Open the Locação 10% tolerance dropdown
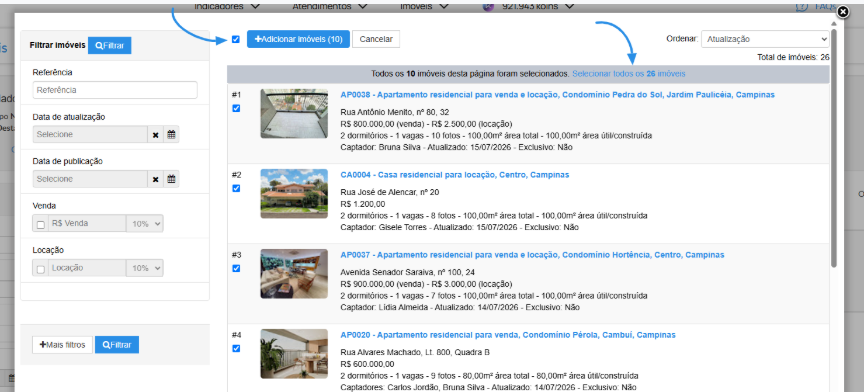 [x=145, y=268]
